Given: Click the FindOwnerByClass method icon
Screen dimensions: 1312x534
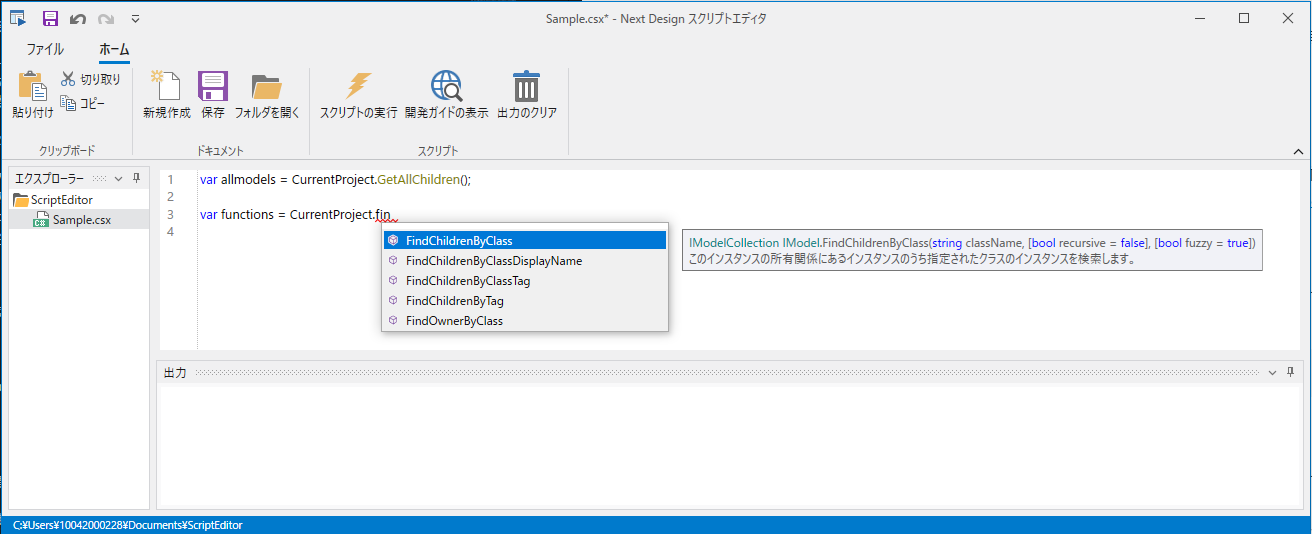Looking at the screenshot, I should point(394,321).
